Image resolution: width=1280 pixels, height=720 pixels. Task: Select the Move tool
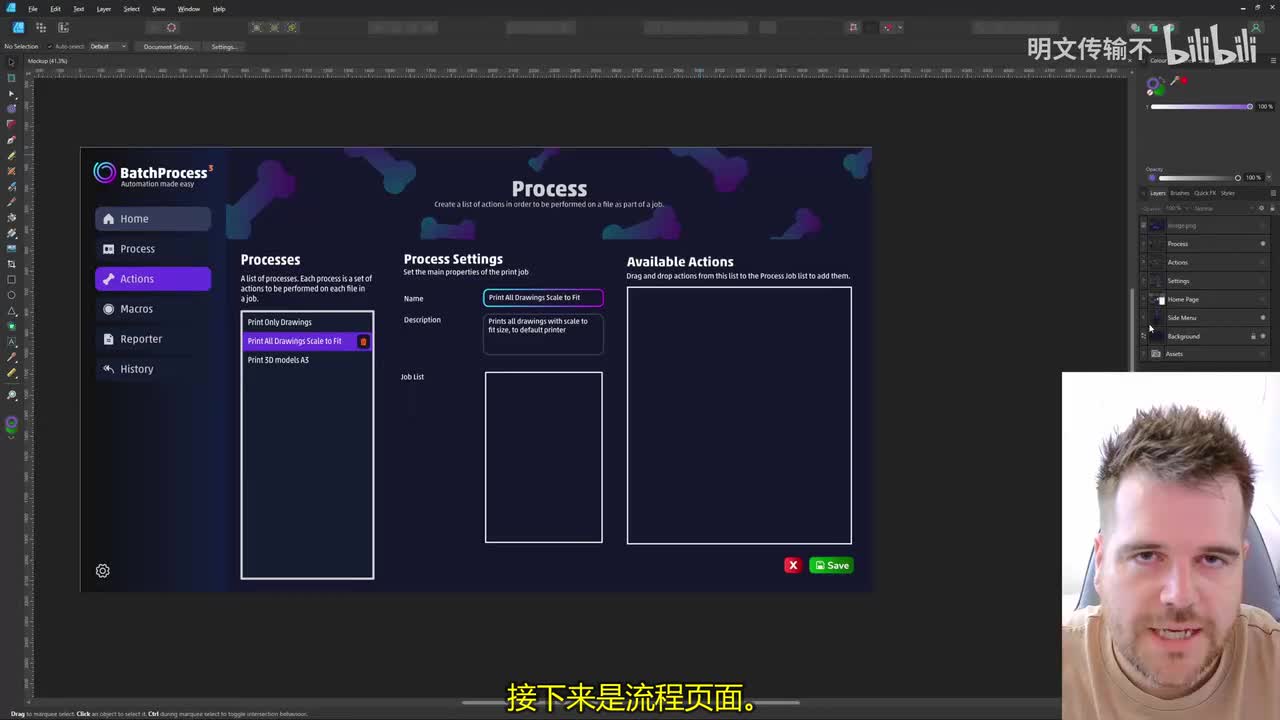tap(11, 60)
